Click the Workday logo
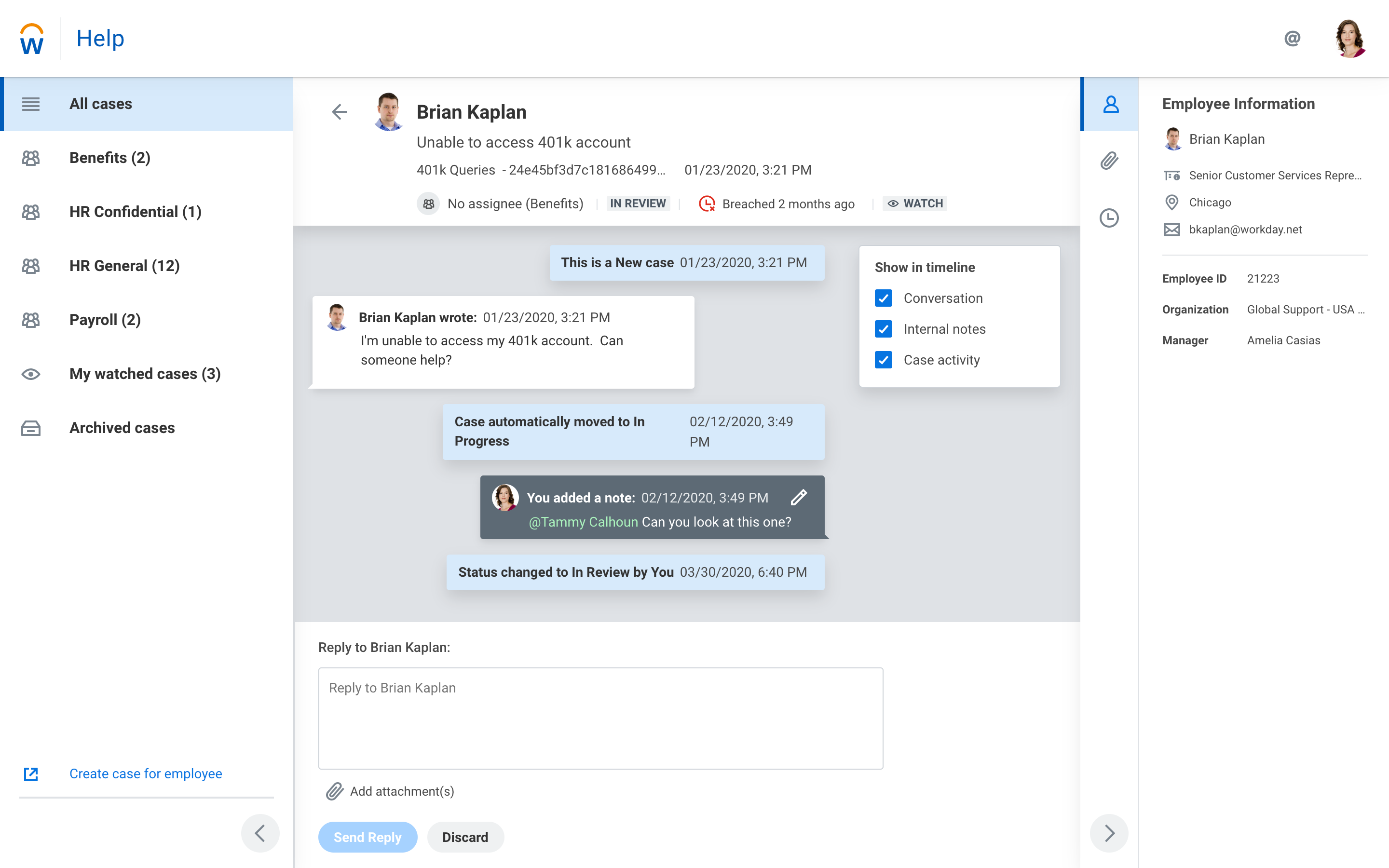Image resolution: width=1389 pixels, height=868 pixels. [32, 38]
